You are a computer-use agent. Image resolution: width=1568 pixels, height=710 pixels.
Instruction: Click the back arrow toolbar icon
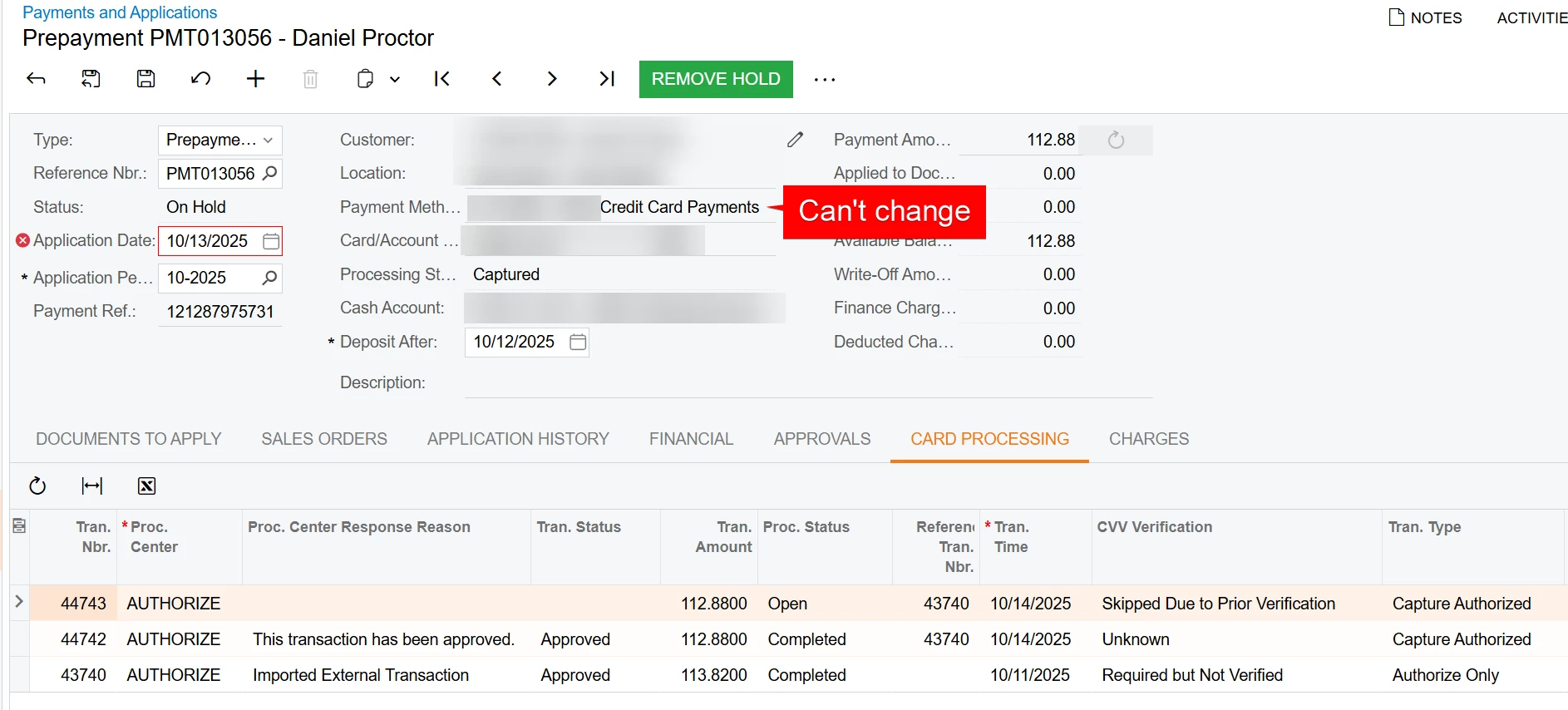point(36,79)
